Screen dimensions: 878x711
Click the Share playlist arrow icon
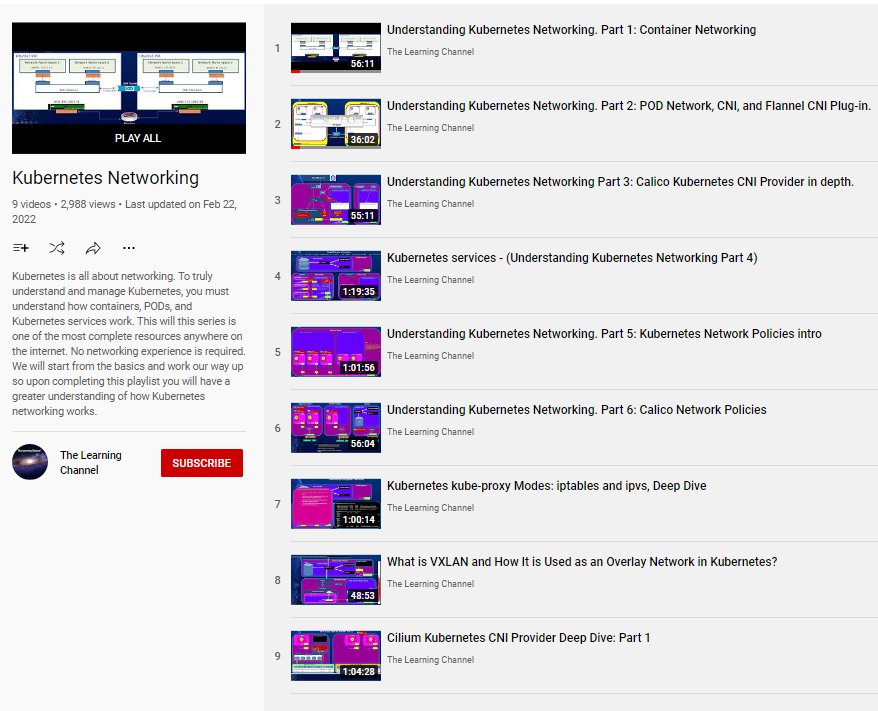tap(93, 248)
